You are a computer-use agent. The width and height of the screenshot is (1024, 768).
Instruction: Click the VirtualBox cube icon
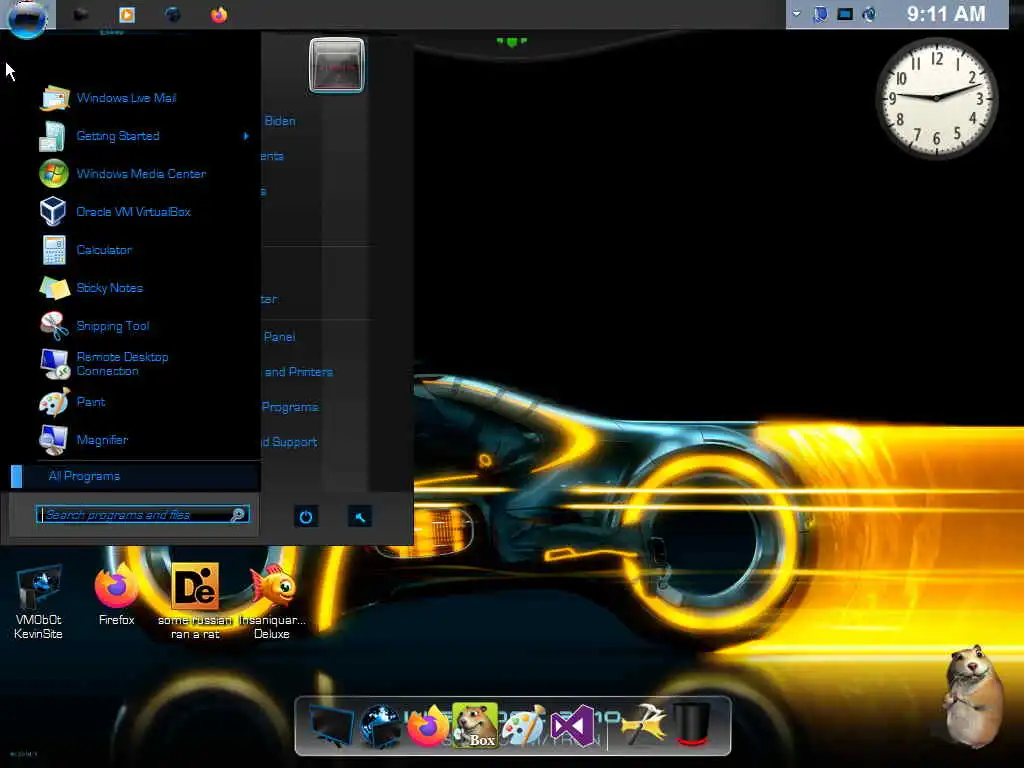coord(53,212)
